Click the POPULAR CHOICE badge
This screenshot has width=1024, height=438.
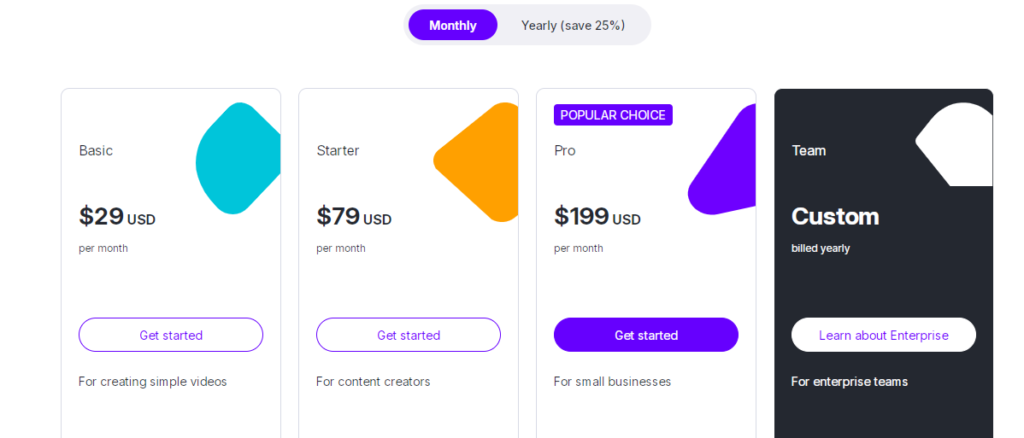613,115
